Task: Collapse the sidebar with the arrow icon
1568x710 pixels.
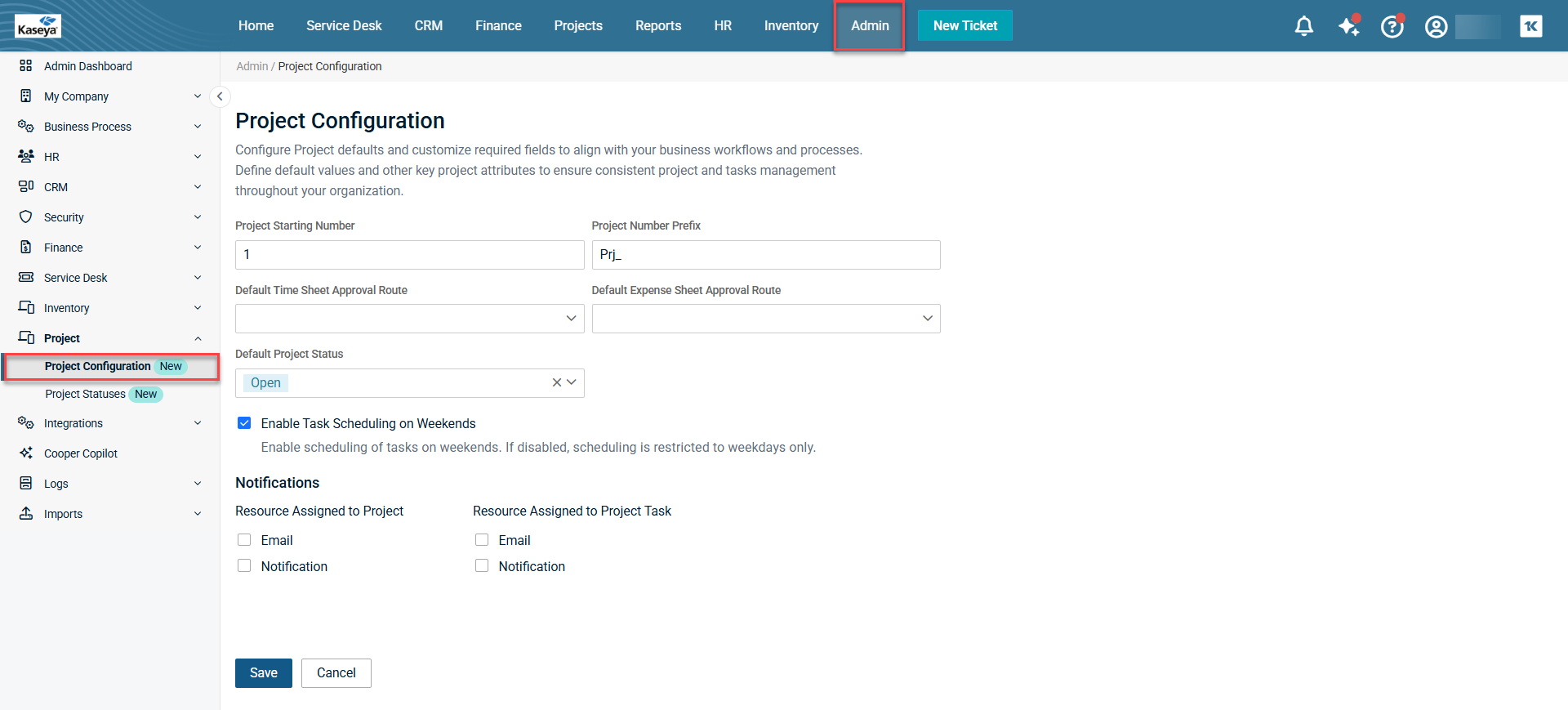Action: tap(220, 96)
